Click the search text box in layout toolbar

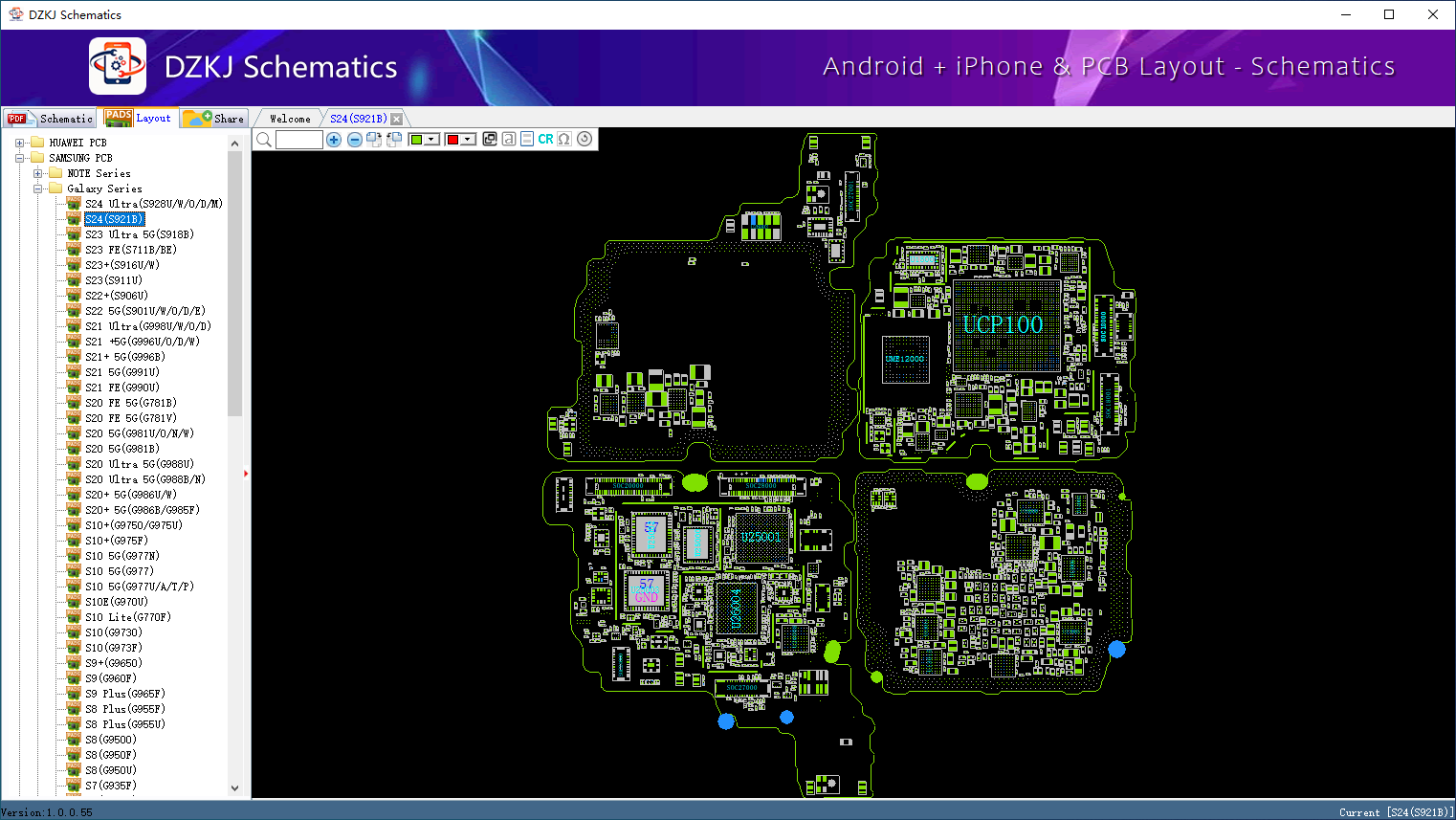[299, 140]
